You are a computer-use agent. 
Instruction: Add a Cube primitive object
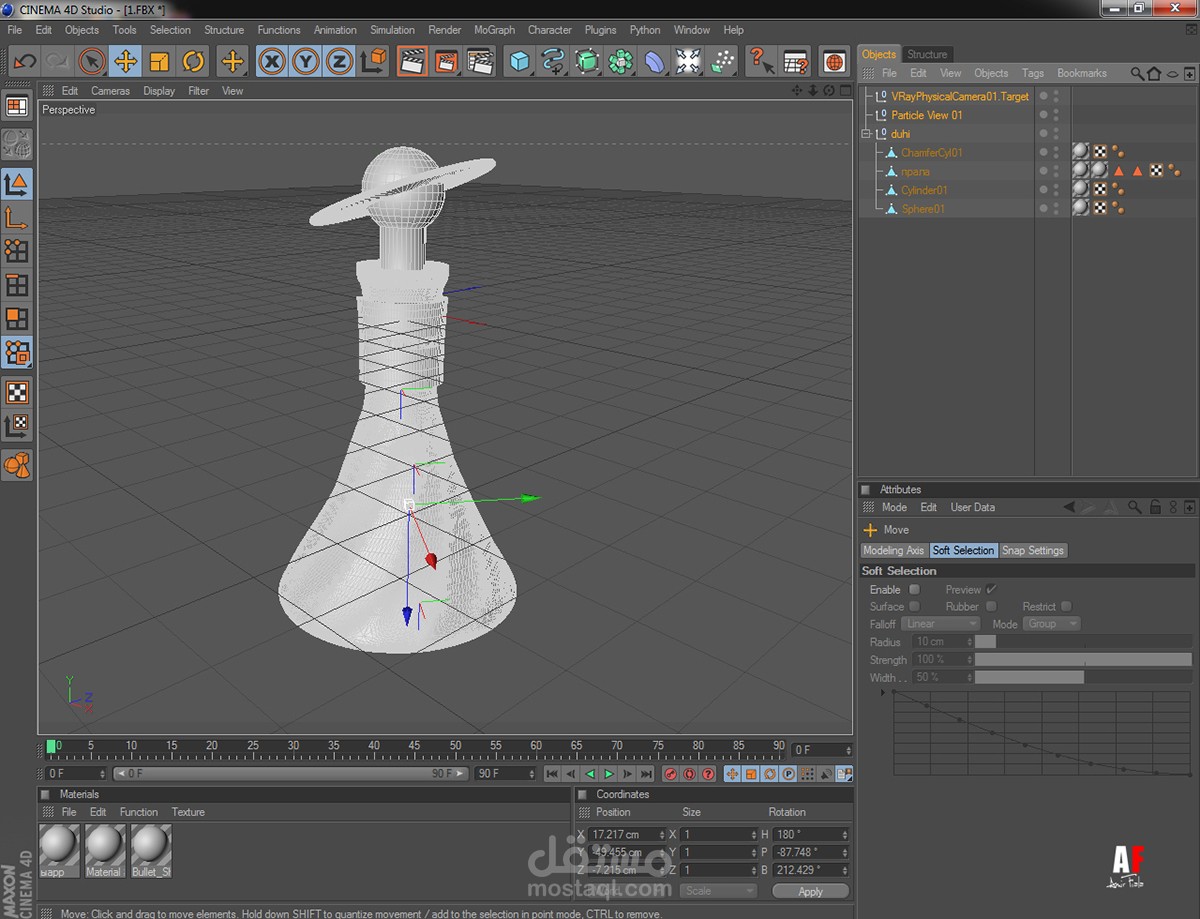click(519, 62)
